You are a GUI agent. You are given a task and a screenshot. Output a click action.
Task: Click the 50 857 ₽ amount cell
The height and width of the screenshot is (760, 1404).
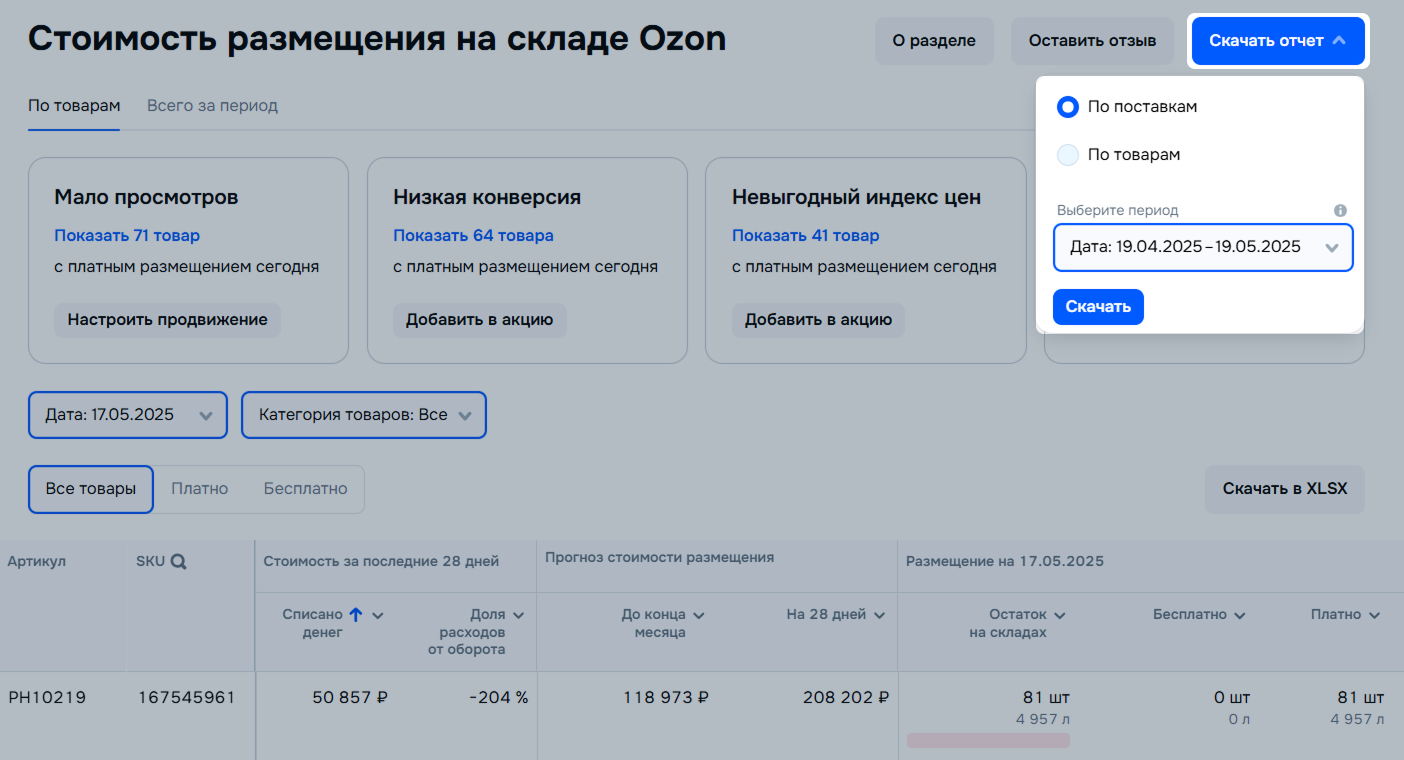[x=350, y=698]
